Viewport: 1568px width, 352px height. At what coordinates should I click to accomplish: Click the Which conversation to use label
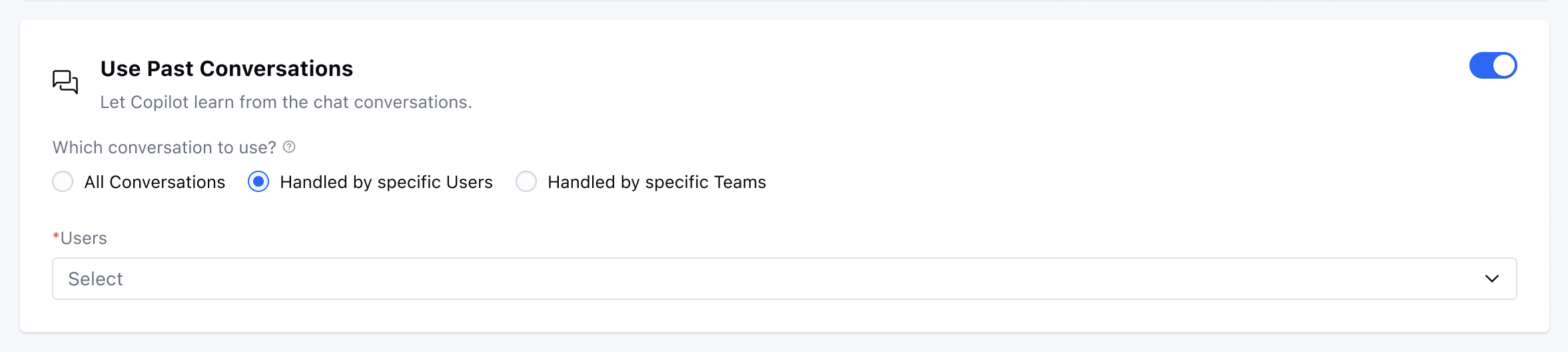(x=164, y=147)
